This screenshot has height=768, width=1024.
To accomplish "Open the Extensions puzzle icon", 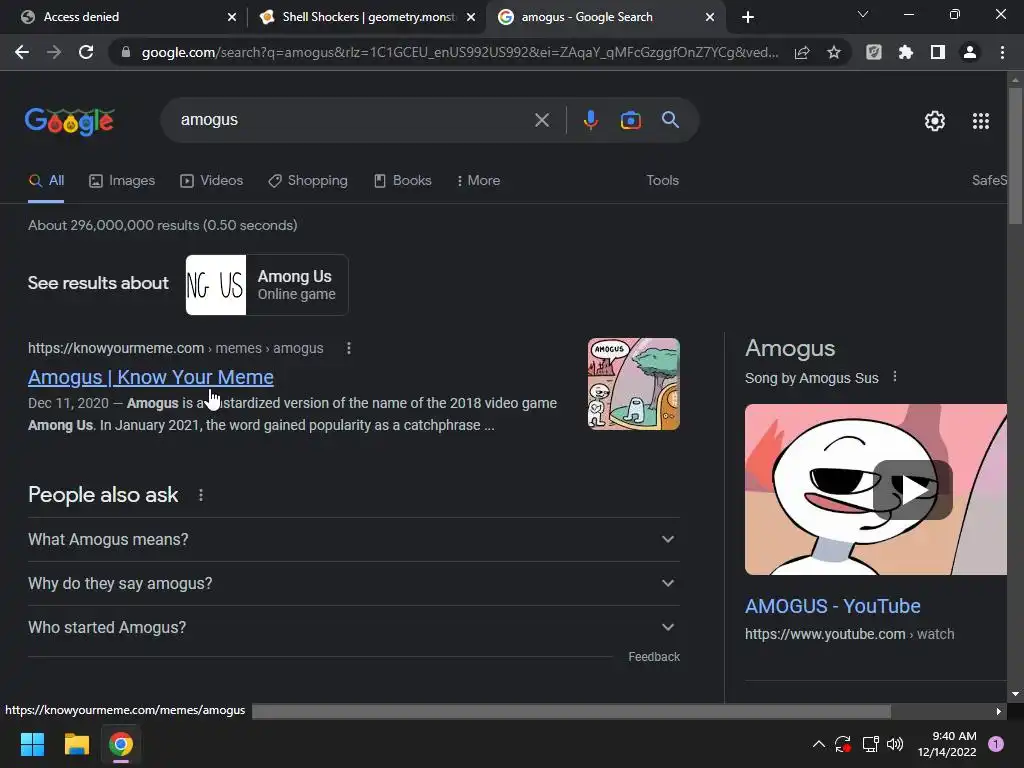I will point(906,52).
